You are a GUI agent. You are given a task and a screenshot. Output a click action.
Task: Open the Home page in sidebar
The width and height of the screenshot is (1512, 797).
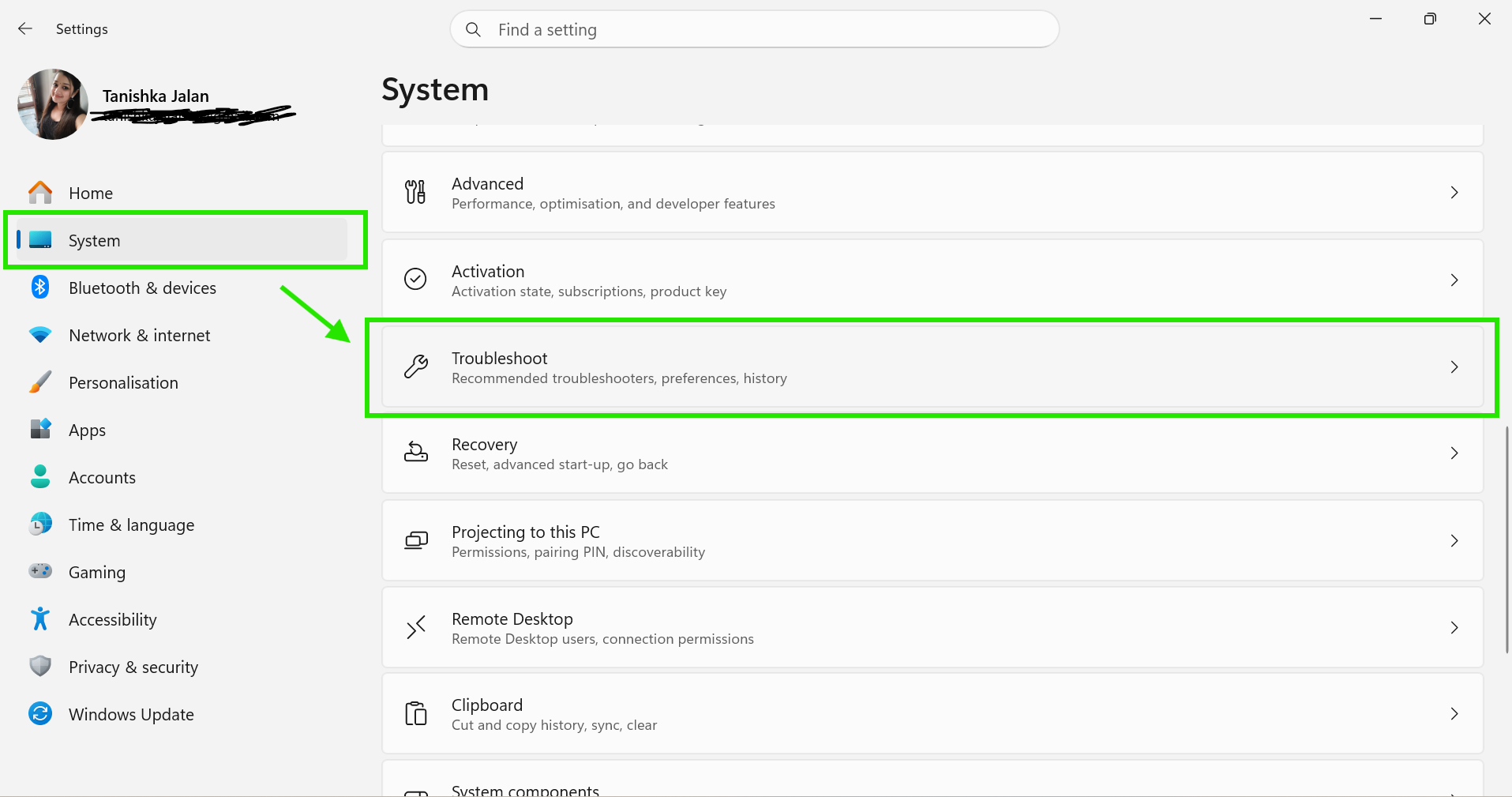click(182, 193)
